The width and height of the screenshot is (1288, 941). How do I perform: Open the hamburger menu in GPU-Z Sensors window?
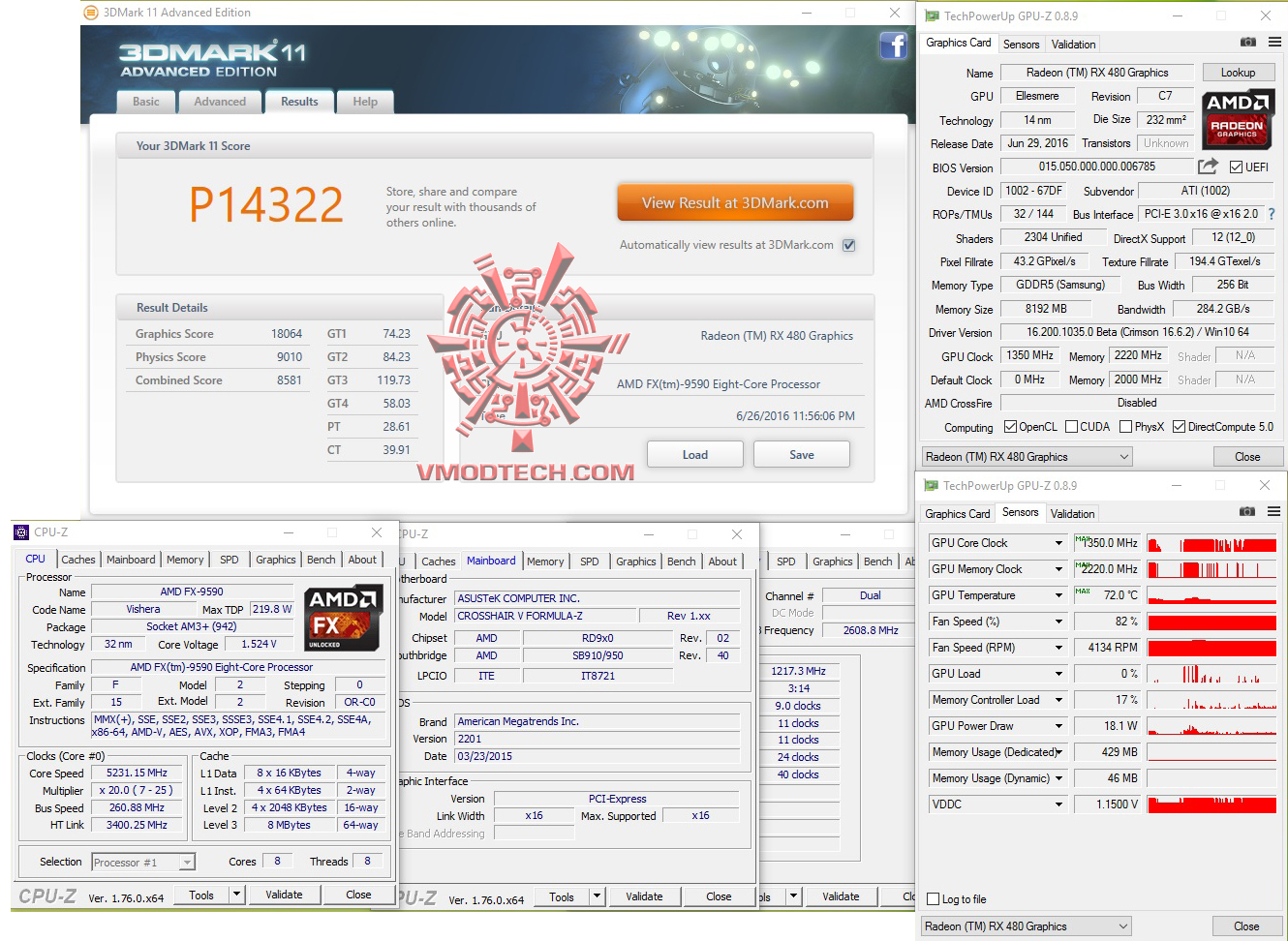click(1274, 512)
